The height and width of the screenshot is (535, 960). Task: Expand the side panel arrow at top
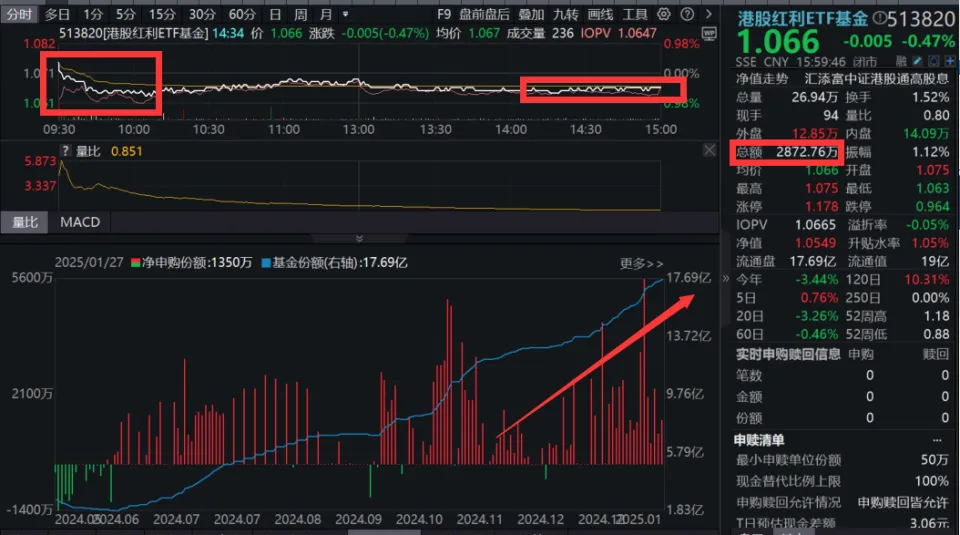pyautogui.click(x=709, y=15)
